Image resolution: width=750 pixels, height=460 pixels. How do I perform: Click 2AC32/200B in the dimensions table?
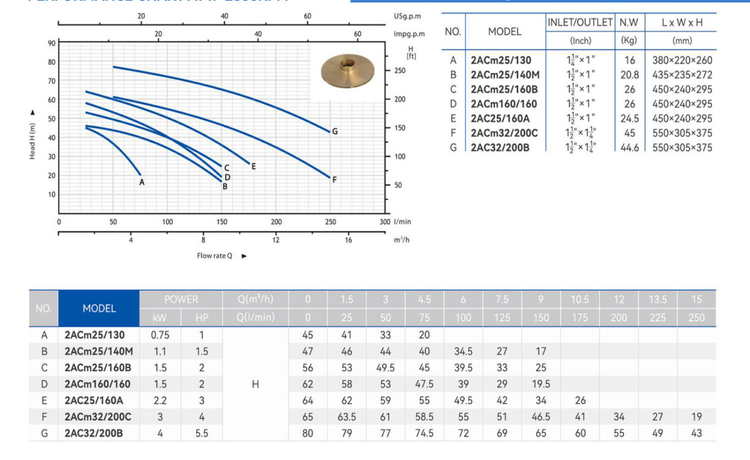pos(500,148)
